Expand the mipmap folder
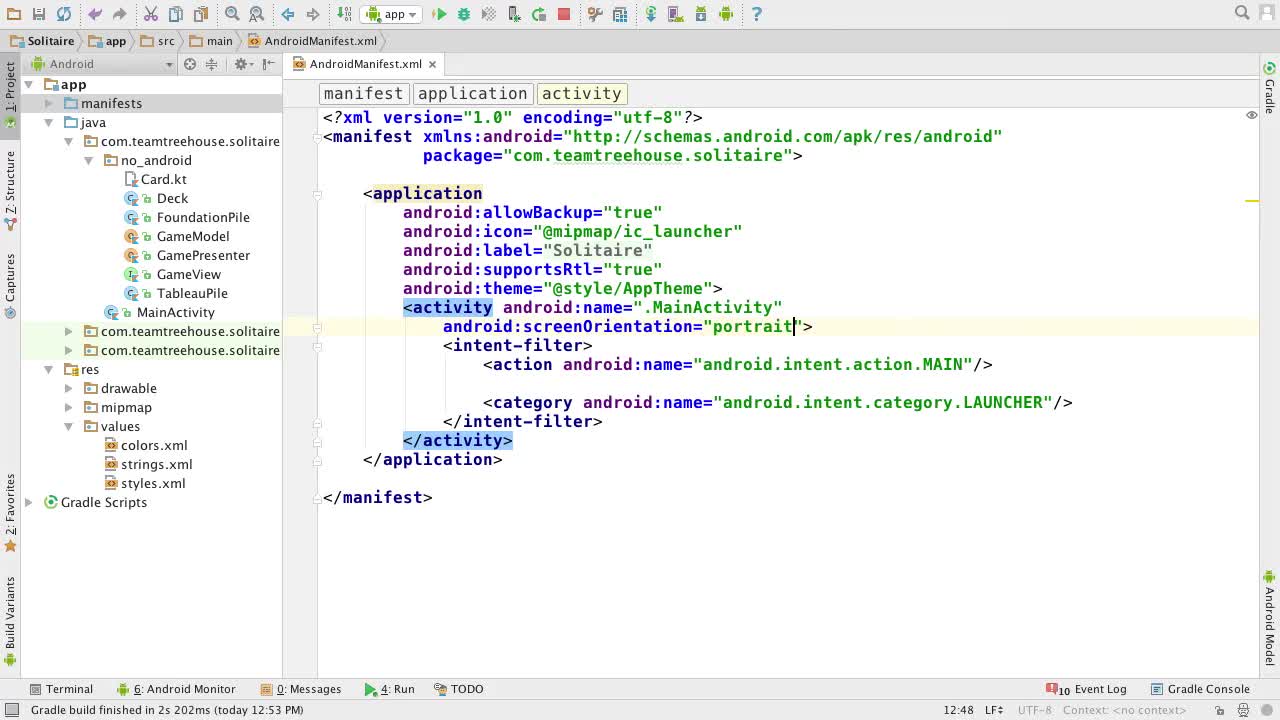1280x720 pixels. click(69, 408)
